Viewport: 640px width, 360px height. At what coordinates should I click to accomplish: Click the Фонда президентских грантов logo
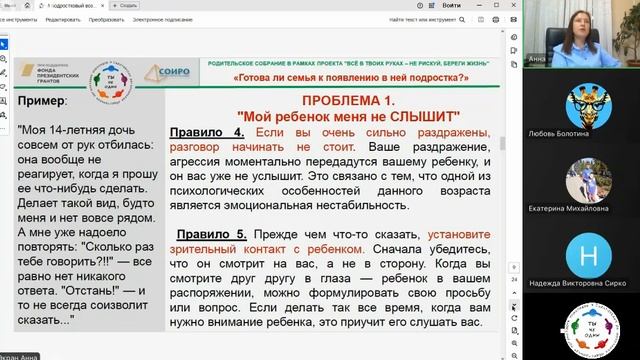[50, 73]
